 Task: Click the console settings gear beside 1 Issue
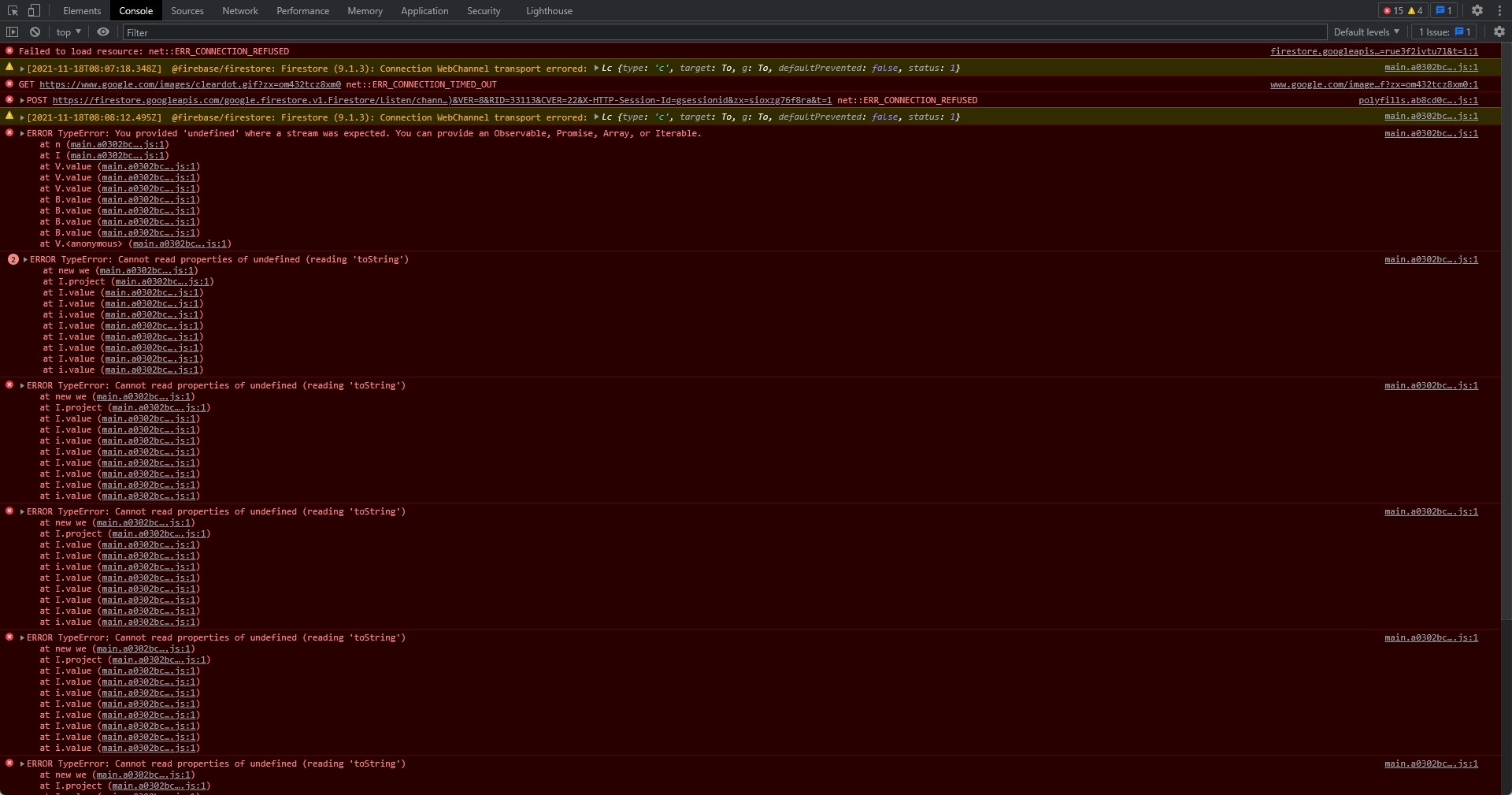click(1499, 32)
